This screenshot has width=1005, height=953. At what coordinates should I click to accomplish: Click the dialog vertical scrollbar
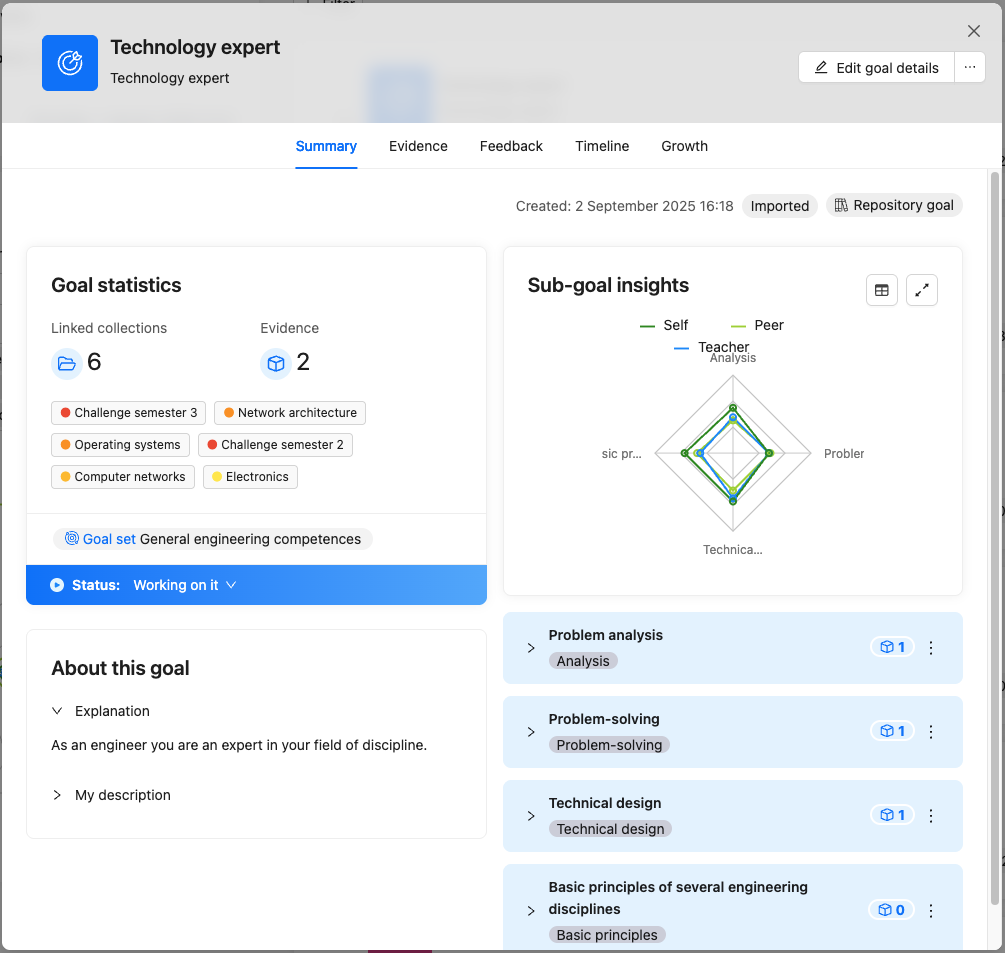click(995, 538)
